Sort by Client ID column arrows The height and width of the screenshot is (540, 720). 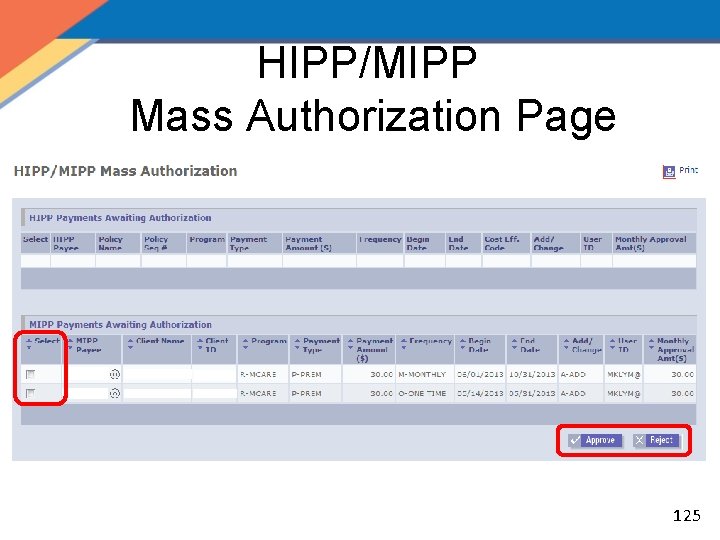(200, 344)
